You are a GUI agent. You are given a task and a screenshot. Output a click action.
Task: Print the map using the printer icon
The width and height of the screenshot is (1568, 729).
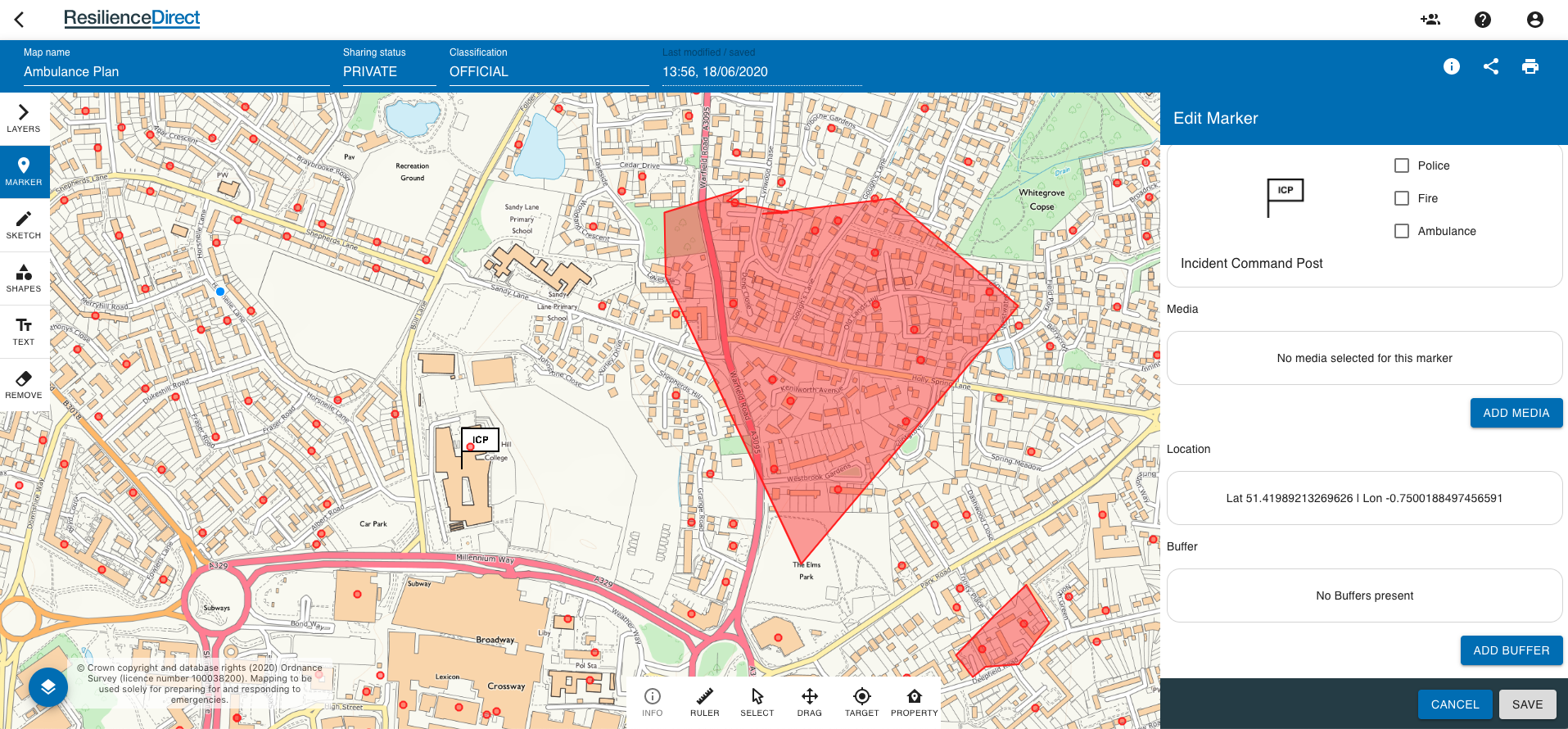1530,66
